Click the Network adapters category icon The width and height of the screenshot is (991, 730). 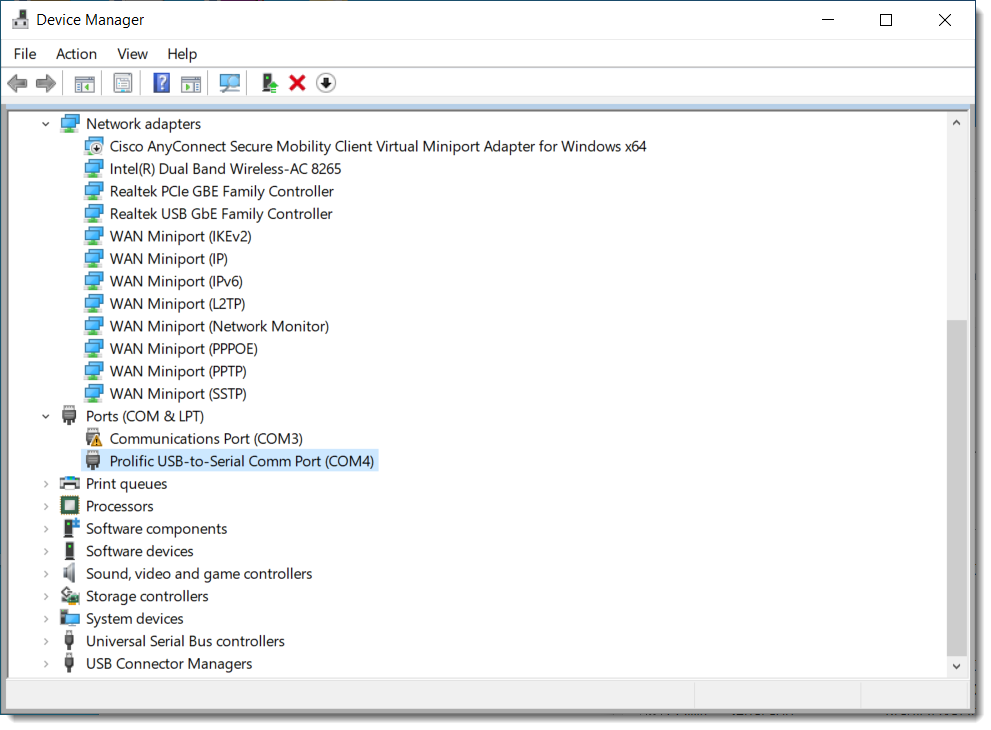[70, 123]
